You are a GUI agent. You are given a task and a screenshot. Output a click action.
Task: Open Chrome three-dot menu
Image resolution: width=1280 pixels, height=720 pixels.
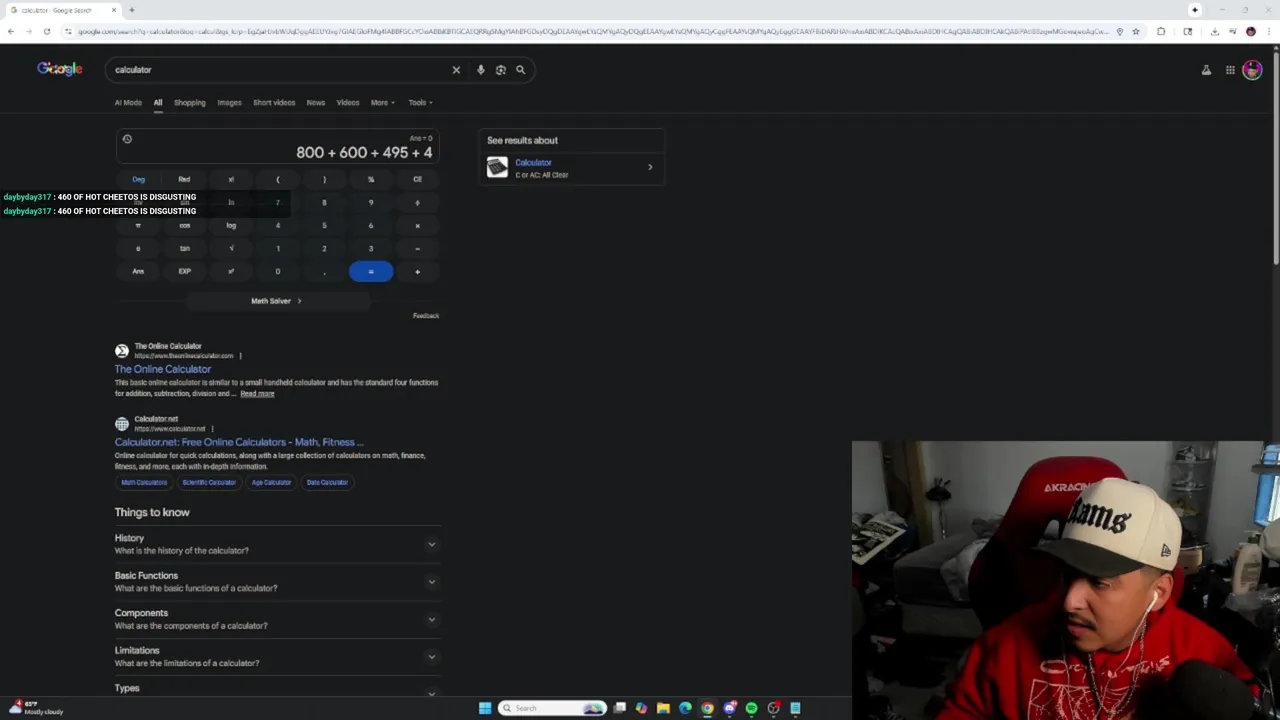click(1270, 31)
